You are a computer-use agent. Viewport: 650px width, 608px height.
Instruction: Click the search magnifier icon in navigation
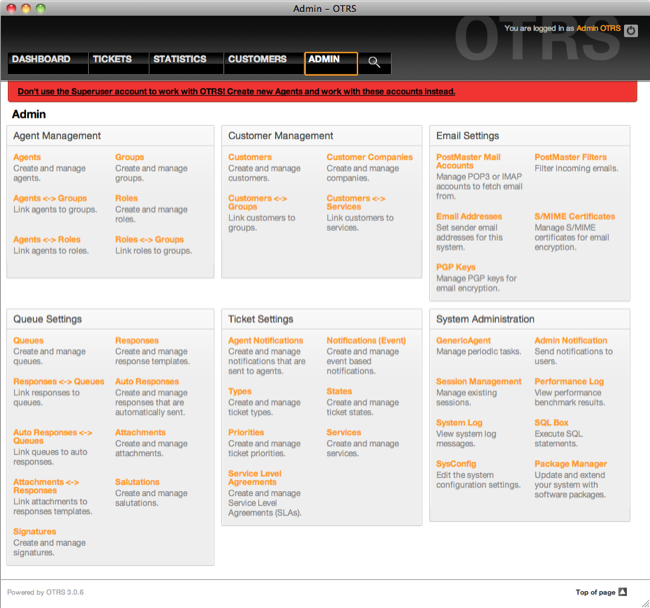tap(374, 63)
